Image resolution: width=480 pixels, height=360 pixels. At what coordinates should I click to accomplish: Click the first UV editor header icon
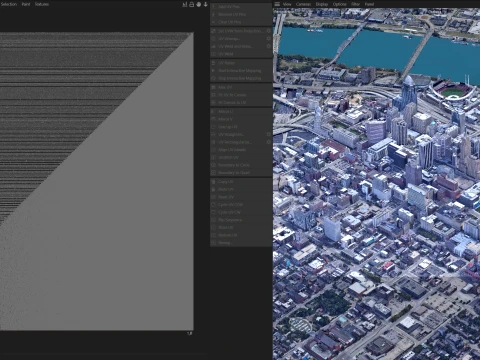coord(185,4)
